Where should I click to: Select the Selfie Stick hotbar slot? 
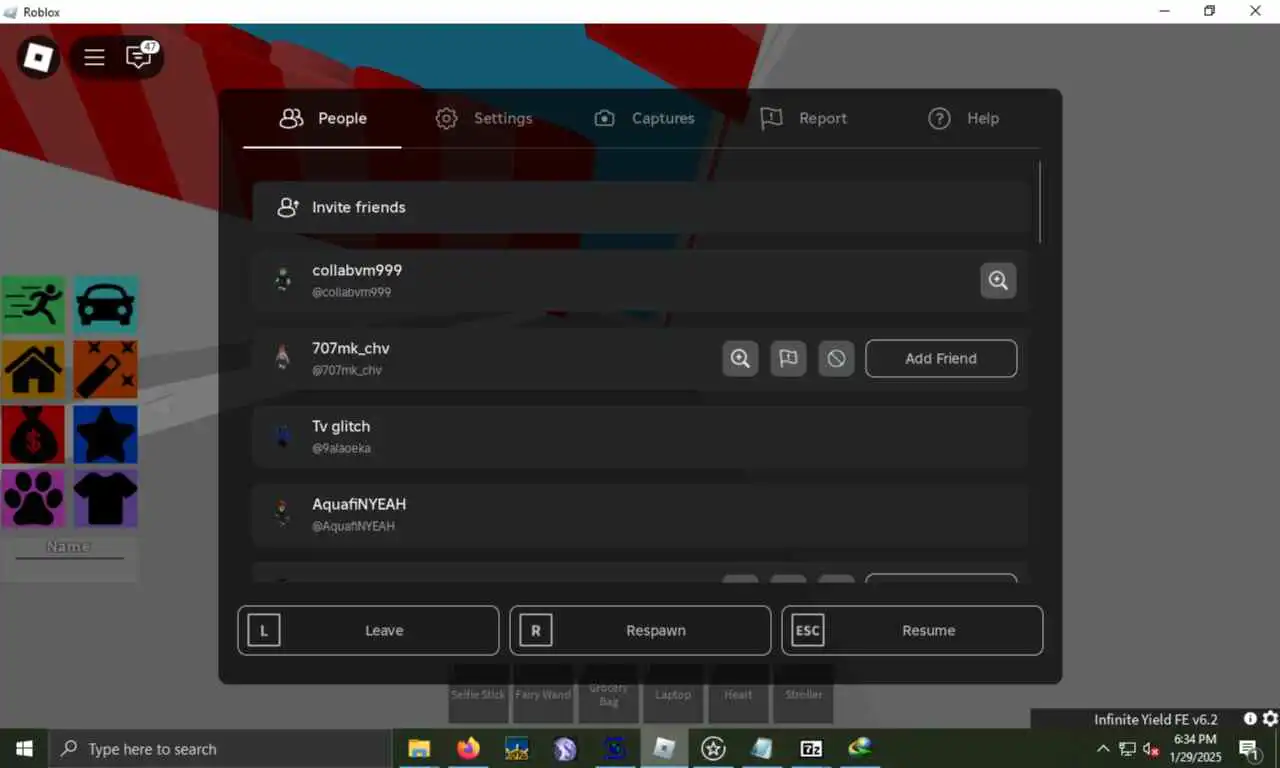pos(478,694)
